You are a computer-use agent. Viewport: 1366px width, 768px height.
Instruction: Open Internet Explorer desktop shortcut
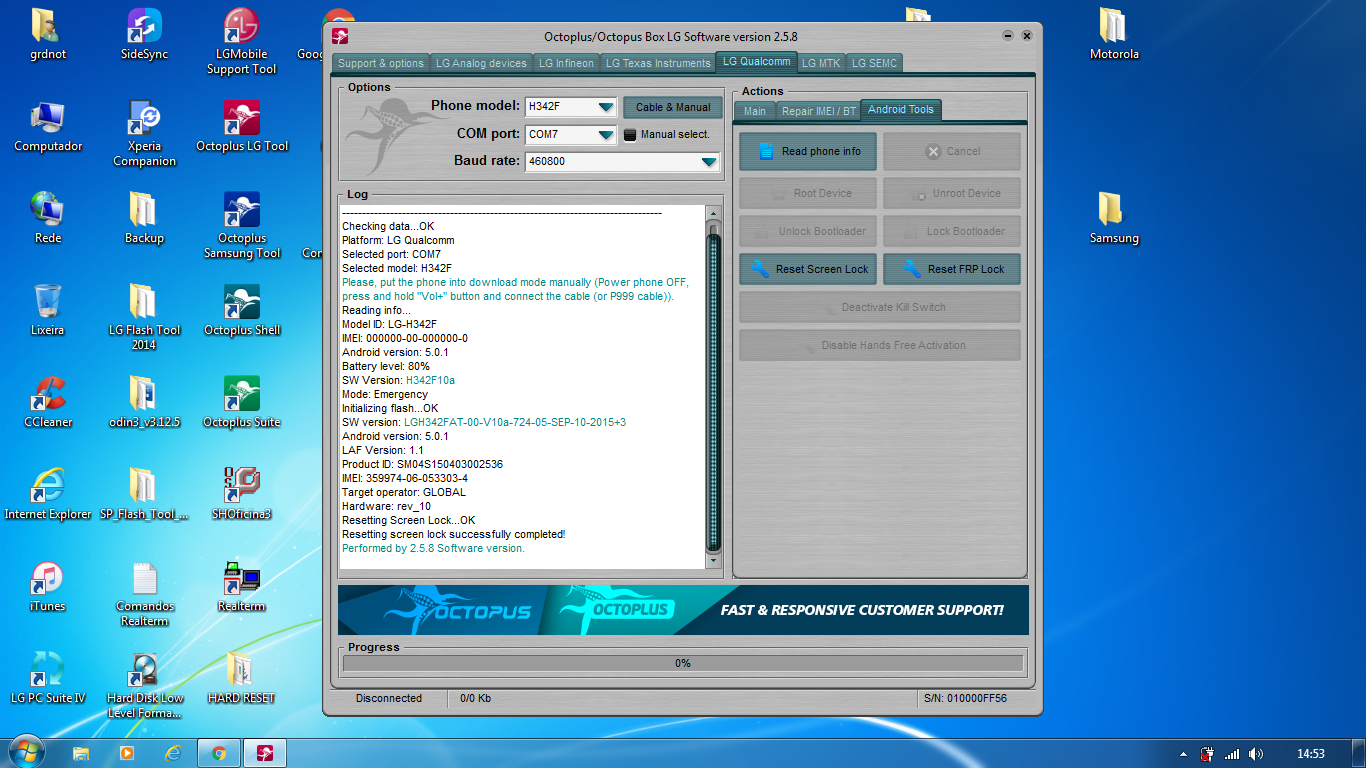tap(48, 494)
